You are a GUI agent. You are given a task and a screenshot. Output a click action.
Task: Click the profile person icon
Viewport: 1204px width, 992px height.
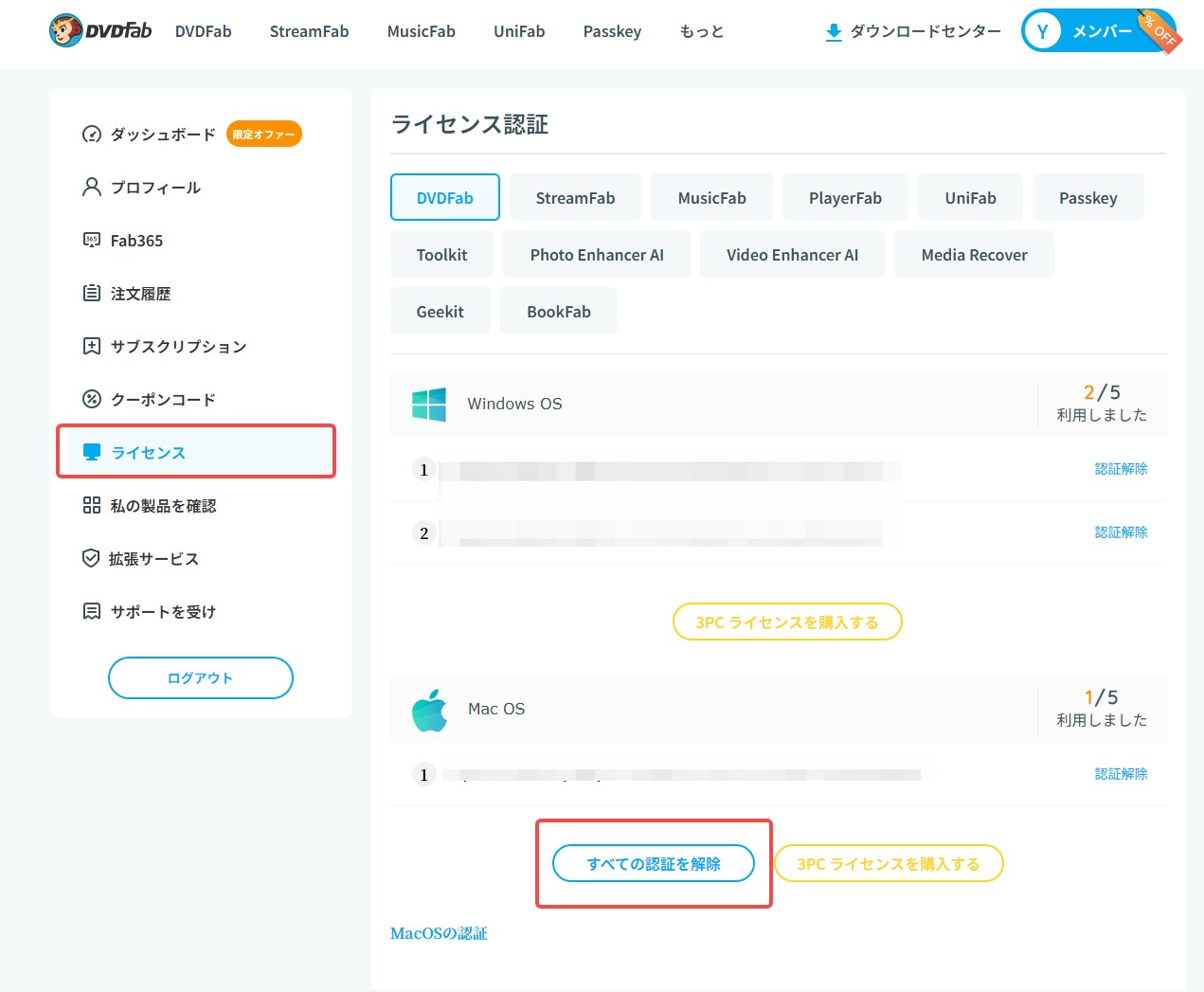(x=92, y=188)
